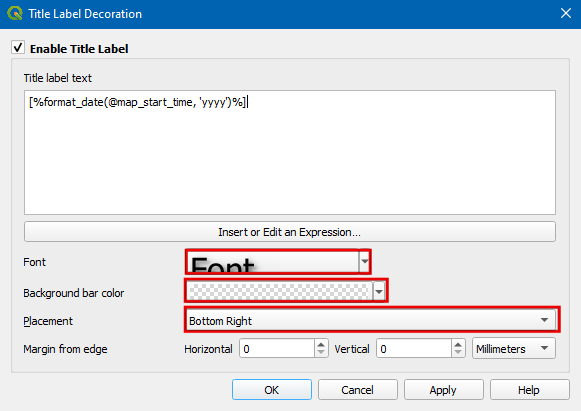
Task: Click the Cancel button
Action: coord(358,390)
